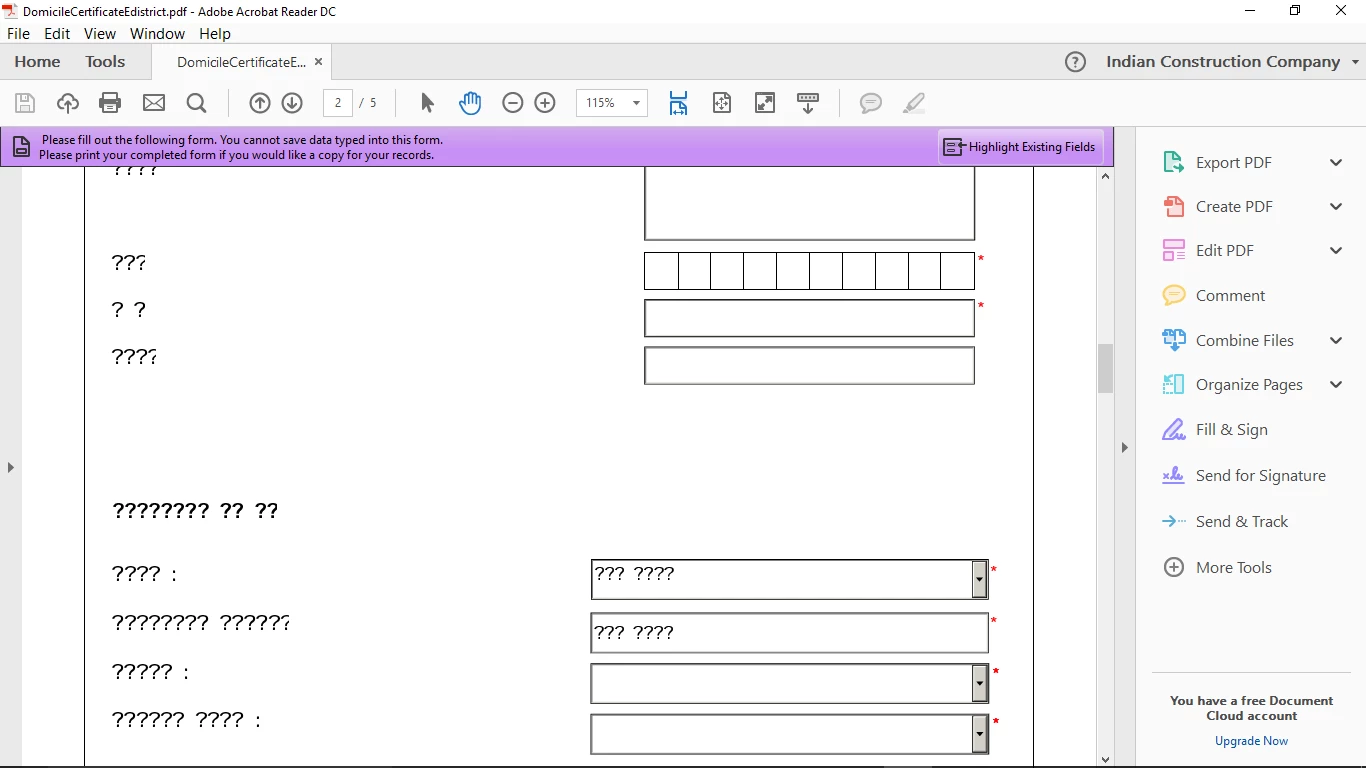
Task: Open the Comment tool
Action: click(1230, 296)
